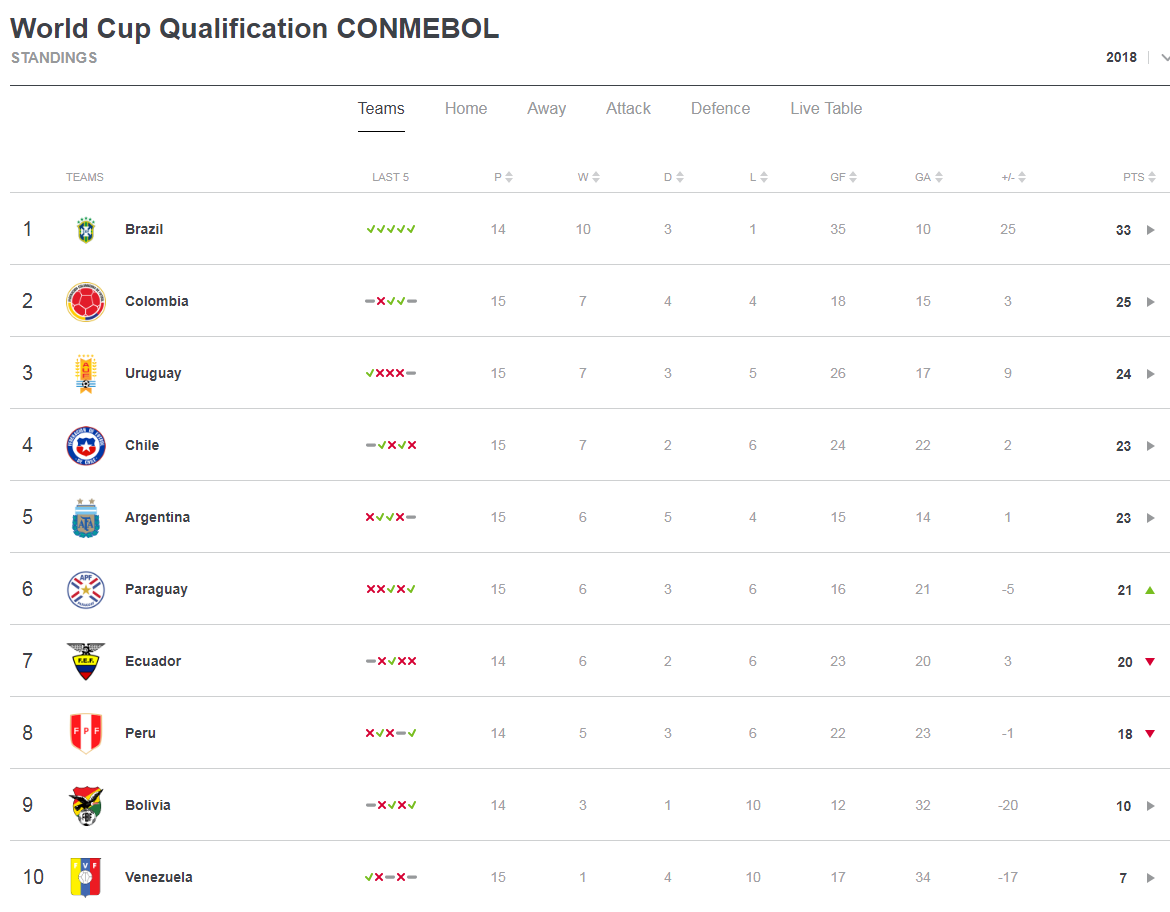Click the Peru FPF badge

click(85, 733)
